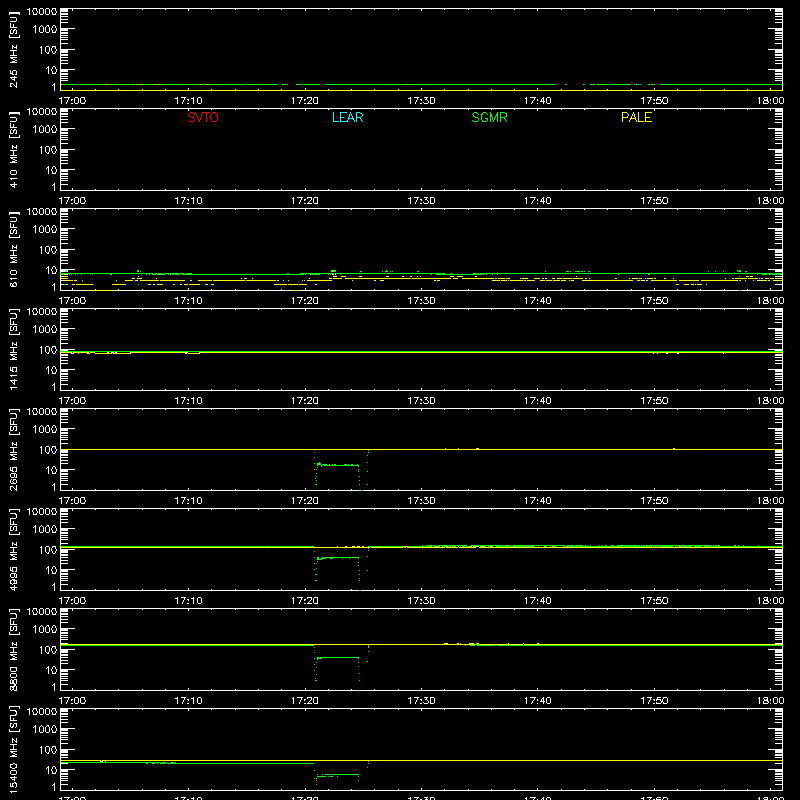Select the 15400 MHz [SFU] axis label
The height and width of the screenshot is (800, 800).
13,749
